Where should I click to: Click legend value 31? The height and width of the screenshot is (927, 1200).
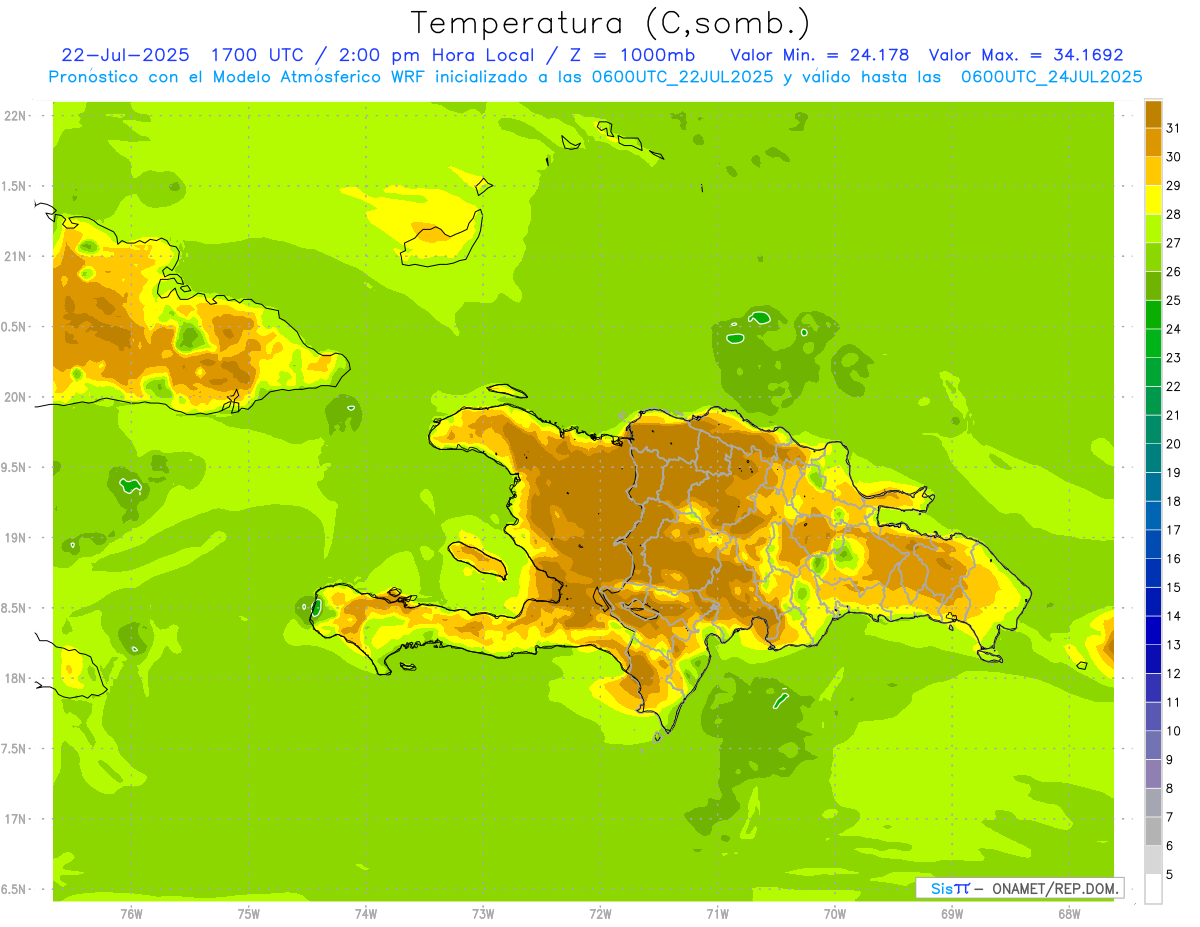pos(1174,128)
